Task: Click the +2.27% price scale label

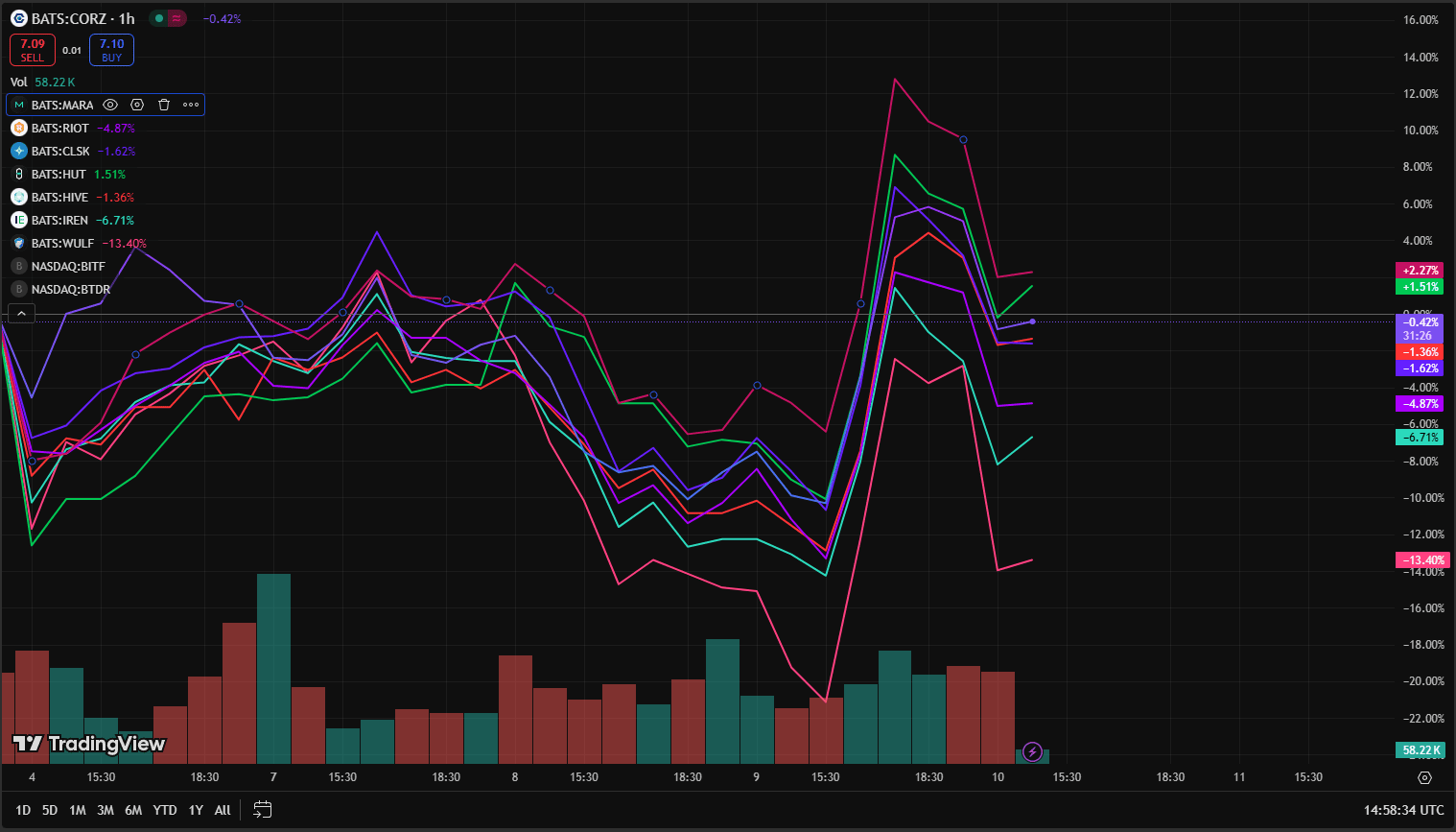Action: (x=1420, y=271)
